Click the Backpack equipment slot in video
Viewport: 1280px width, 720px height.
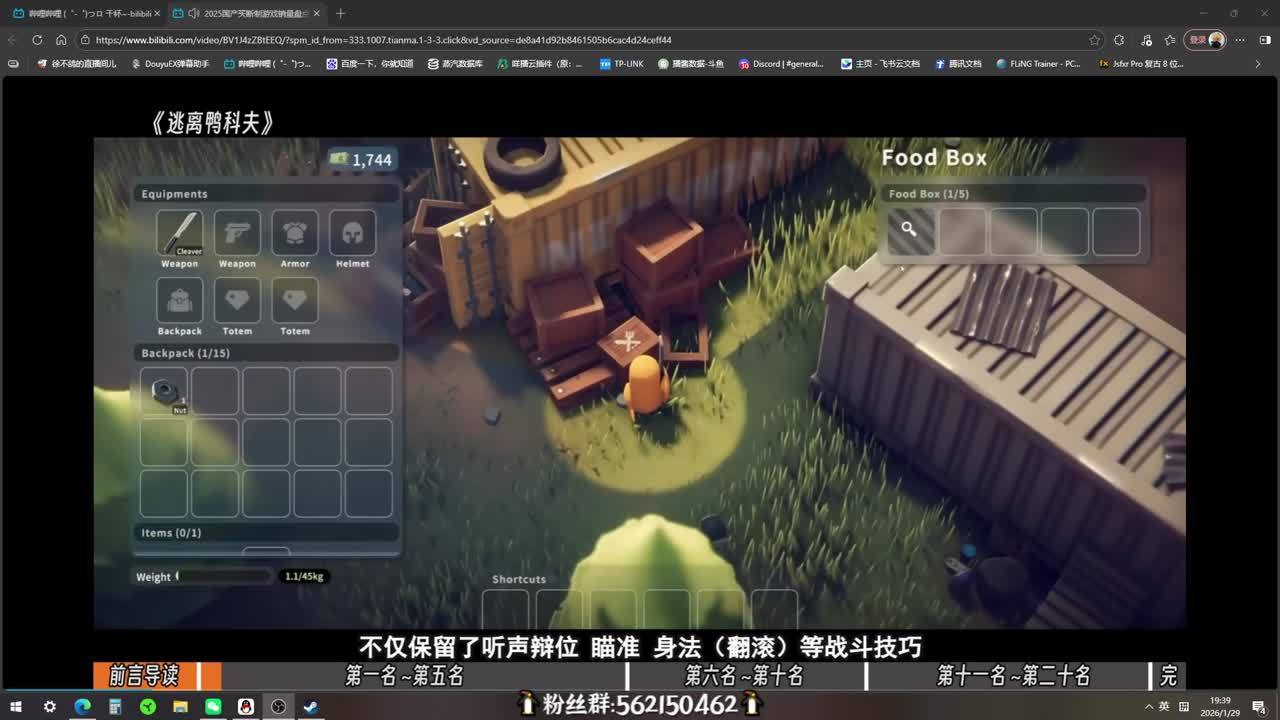tap(180, 300)
